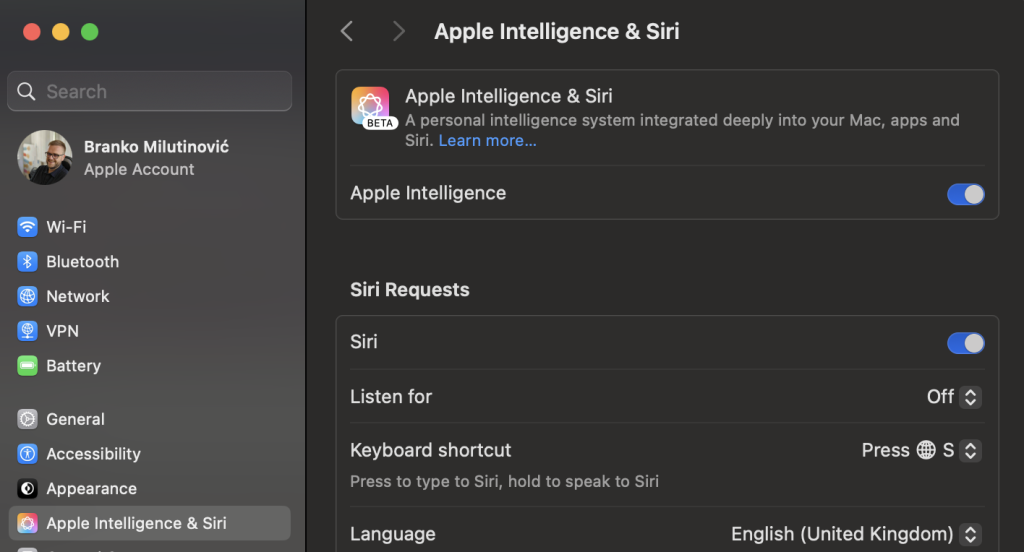Open the Listen for dropdown
The height and width of the screenshot is (552, 1024).
tap(954, 397)
